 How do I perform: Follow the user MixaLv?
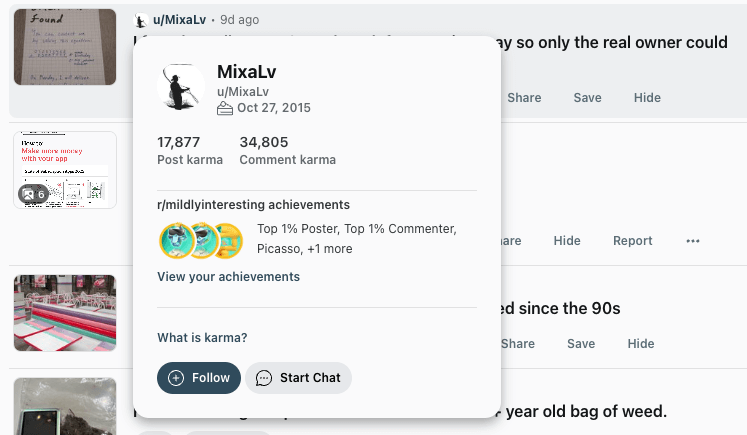coord(199,378)
